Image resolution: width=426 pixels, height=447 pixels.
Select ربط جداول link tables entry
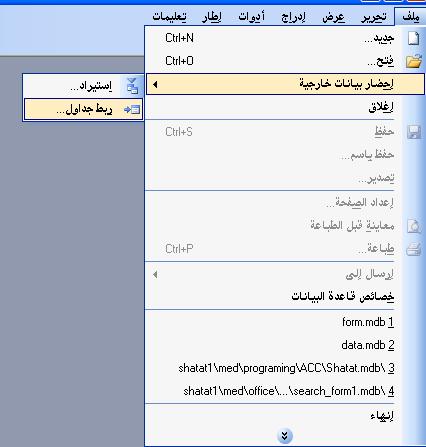tap(83, 109)
